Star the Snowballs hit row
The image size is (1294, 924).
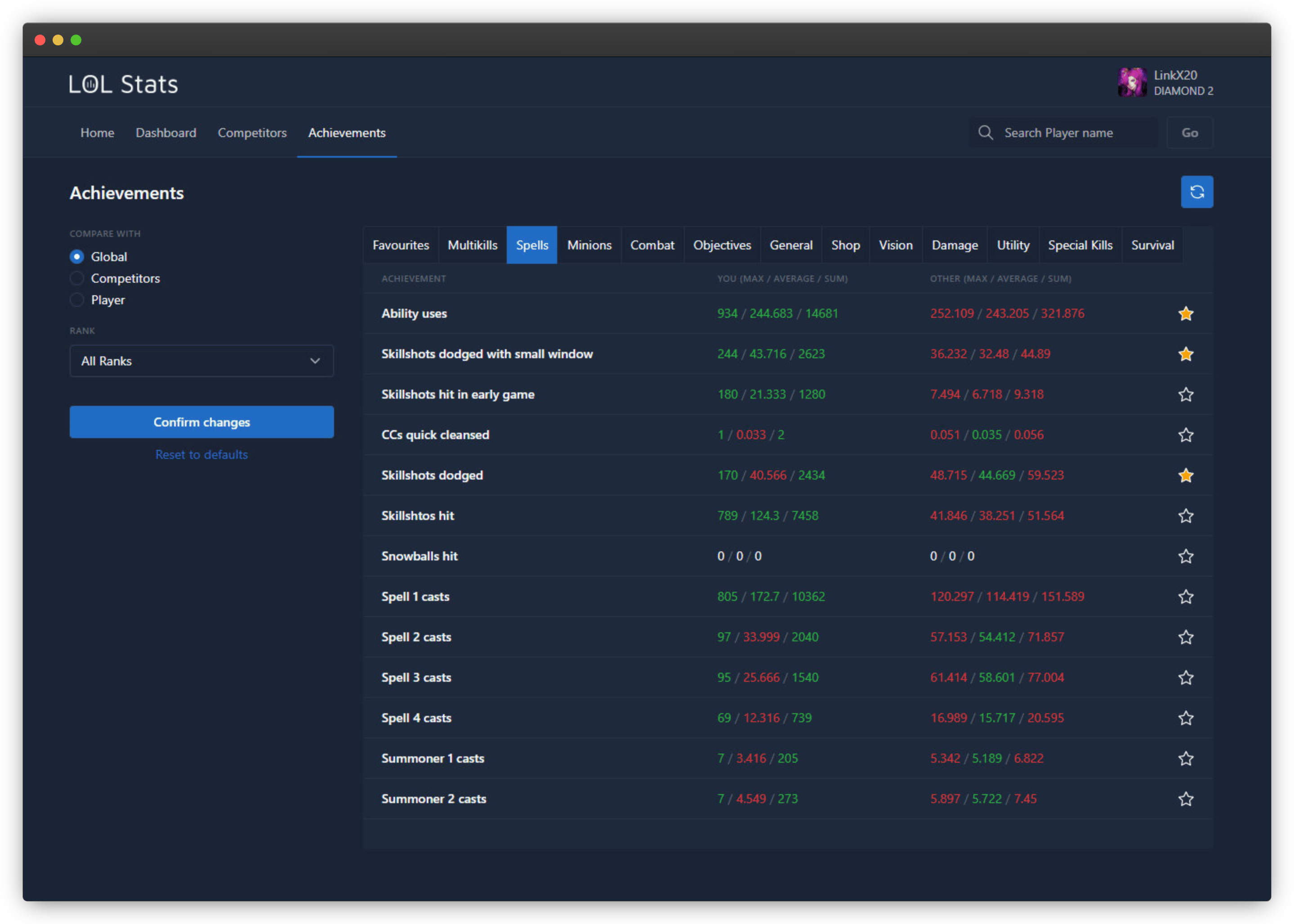1185,556
